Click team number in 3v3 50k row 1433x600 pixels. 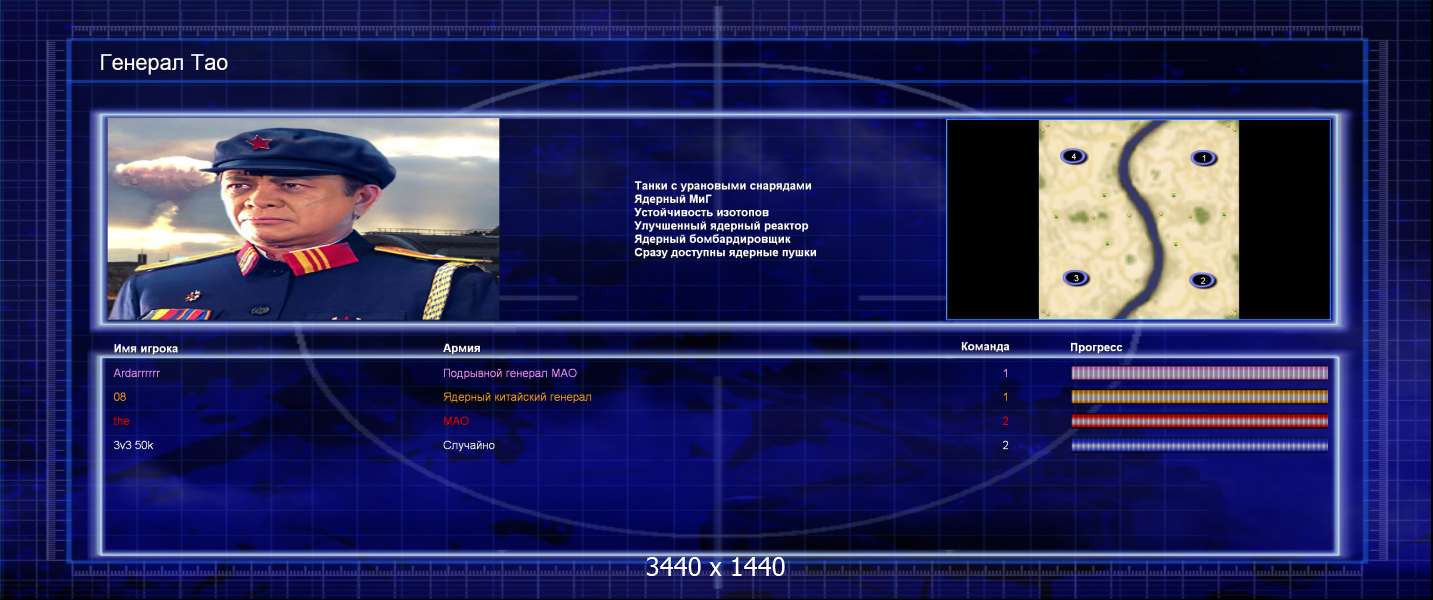(x=1006, y=445)
